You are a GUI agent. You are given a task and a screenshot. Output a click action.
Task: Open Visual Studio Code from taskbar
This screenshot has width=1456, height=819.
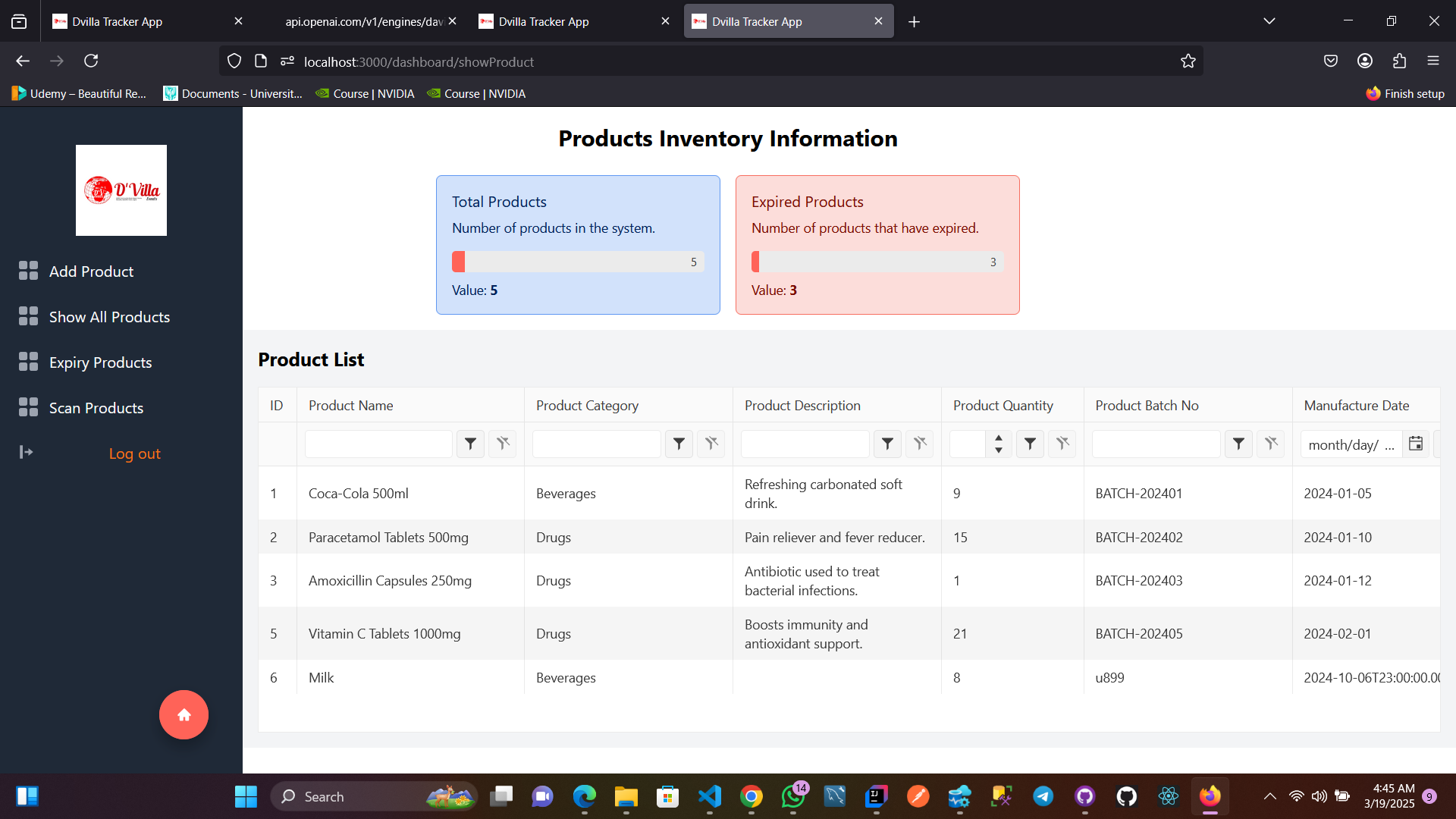[709, 796]
